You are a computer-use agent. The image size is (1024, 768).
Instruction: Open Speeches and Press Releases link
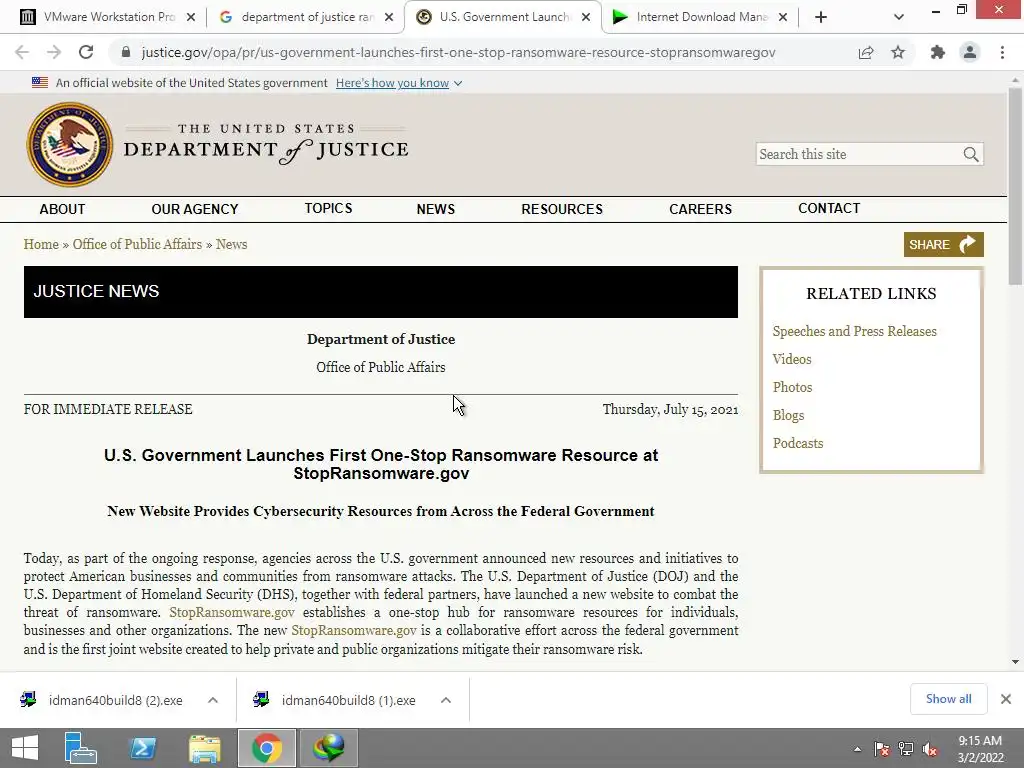pos(854,331)
